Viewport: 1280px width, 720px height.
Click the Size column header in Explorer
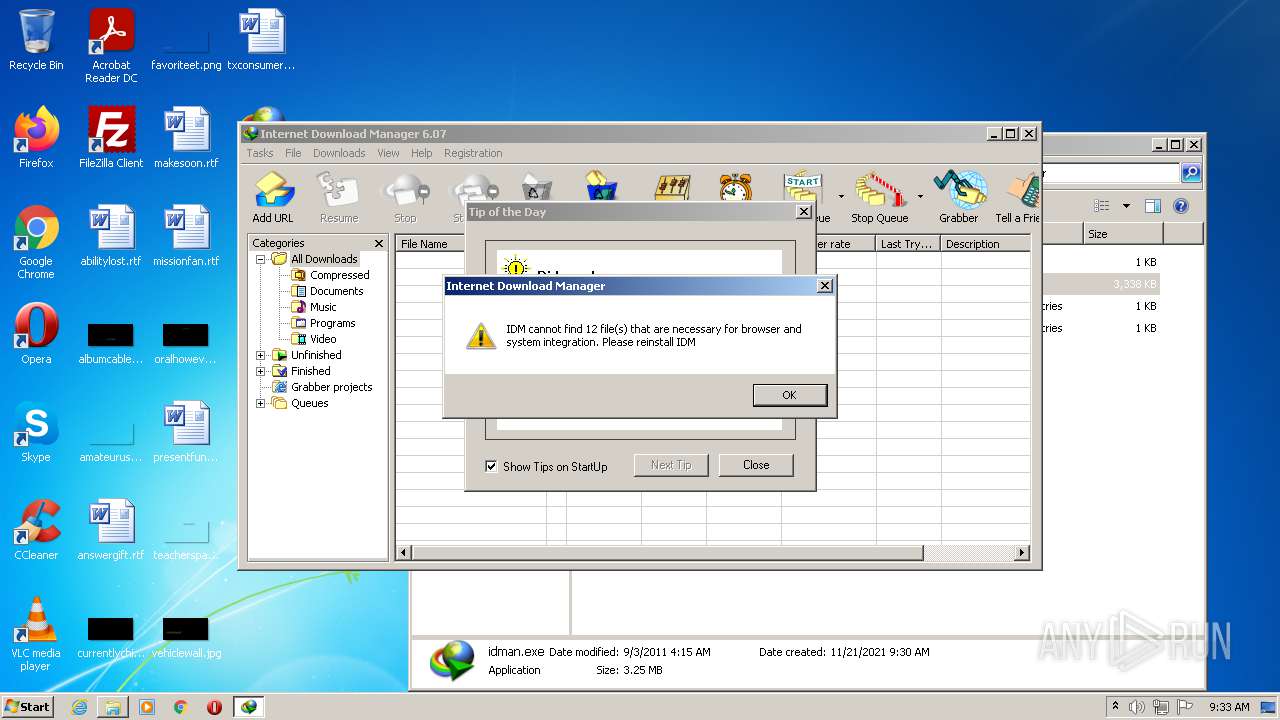point(1123,234)
